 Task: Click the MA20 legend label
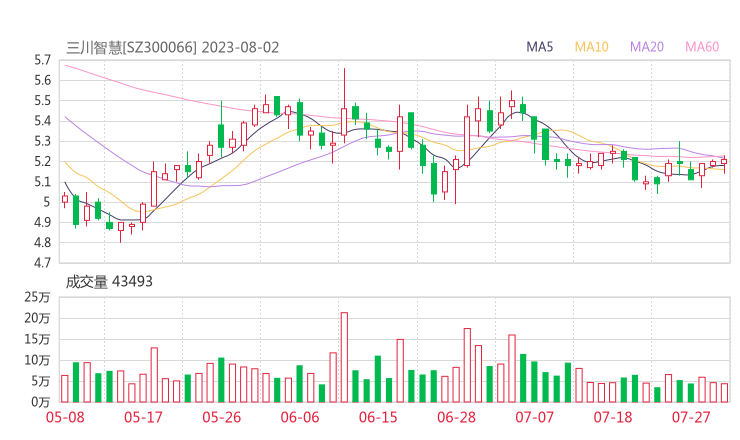(647, 47)
